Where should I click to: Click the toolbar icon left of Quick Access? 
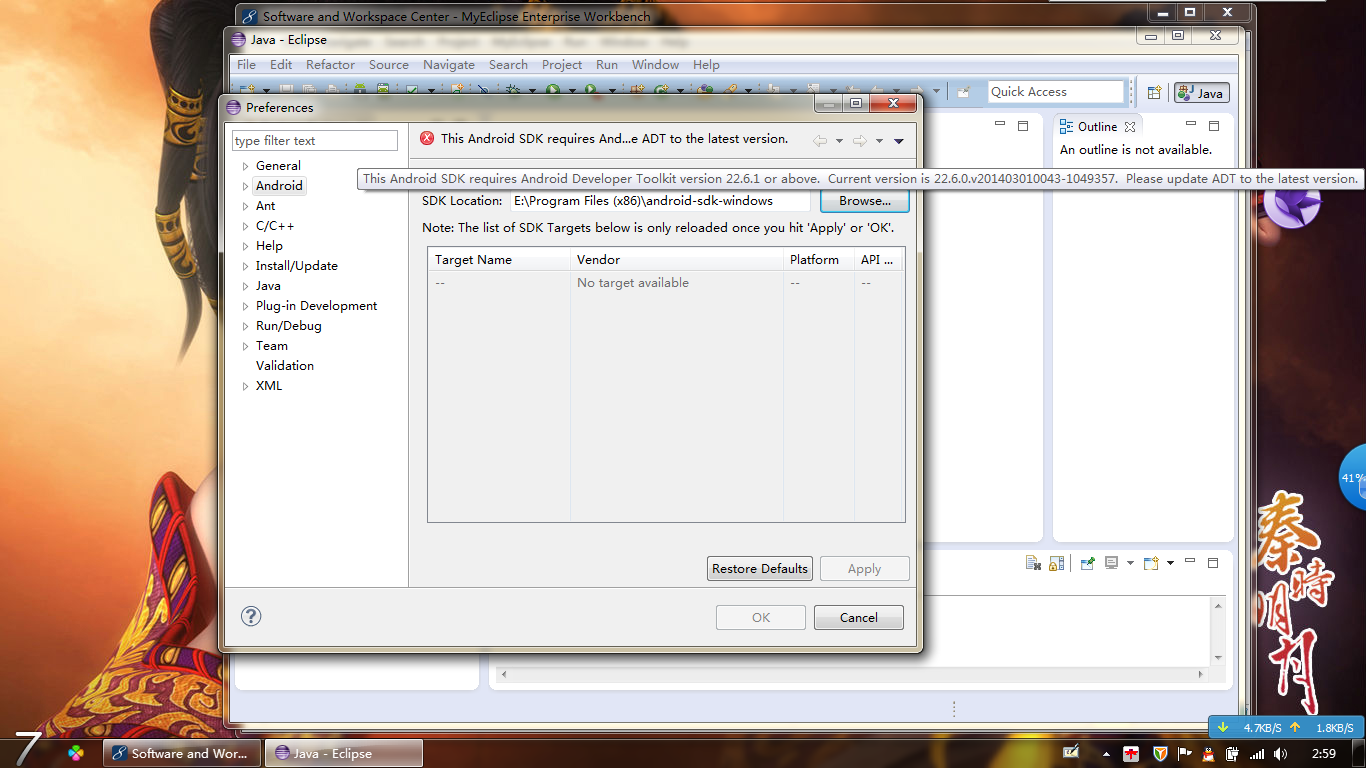tap(963, 92)
